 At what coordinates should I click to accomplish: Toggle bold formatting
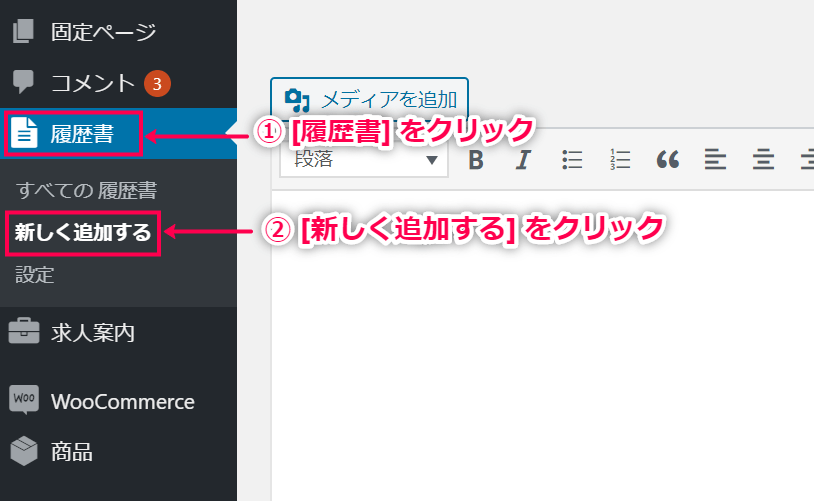click(476, 159)
